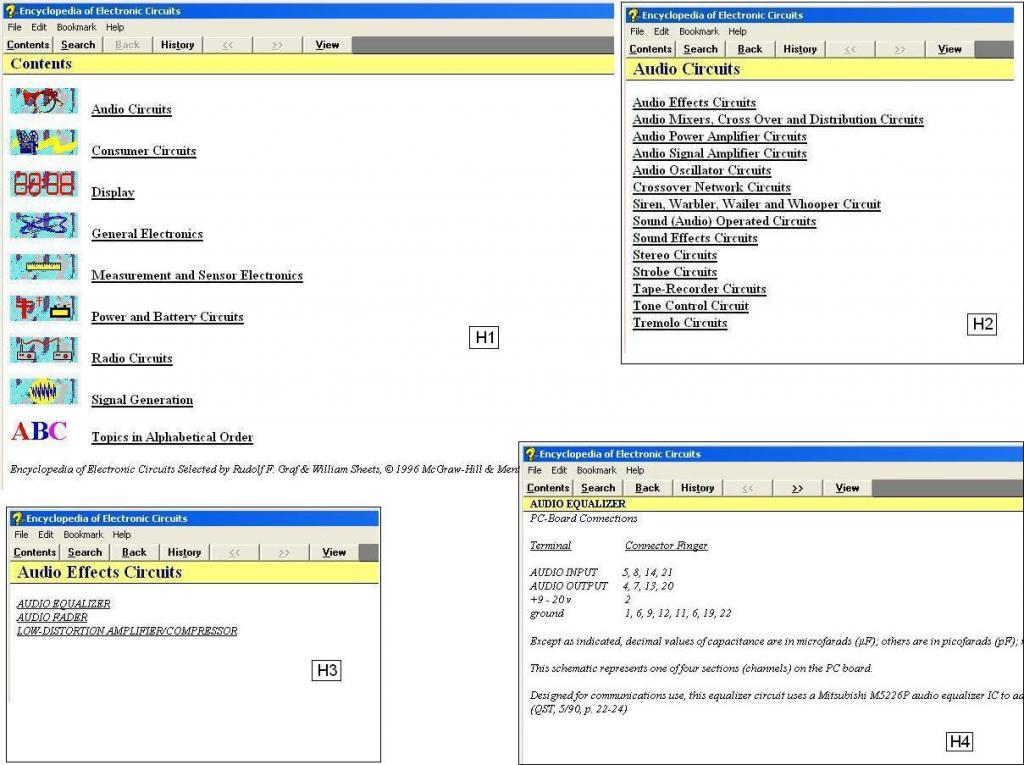Click Search button in Audio Circuits window
The width and height of the screenshot is (1024, 765).
[x=700, y=49]
